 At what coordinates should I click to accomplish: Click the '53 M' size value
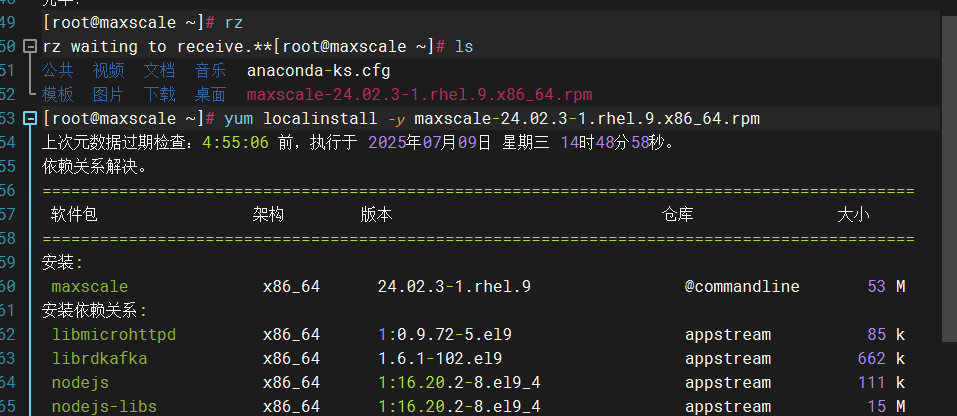[x=886, y=286]
